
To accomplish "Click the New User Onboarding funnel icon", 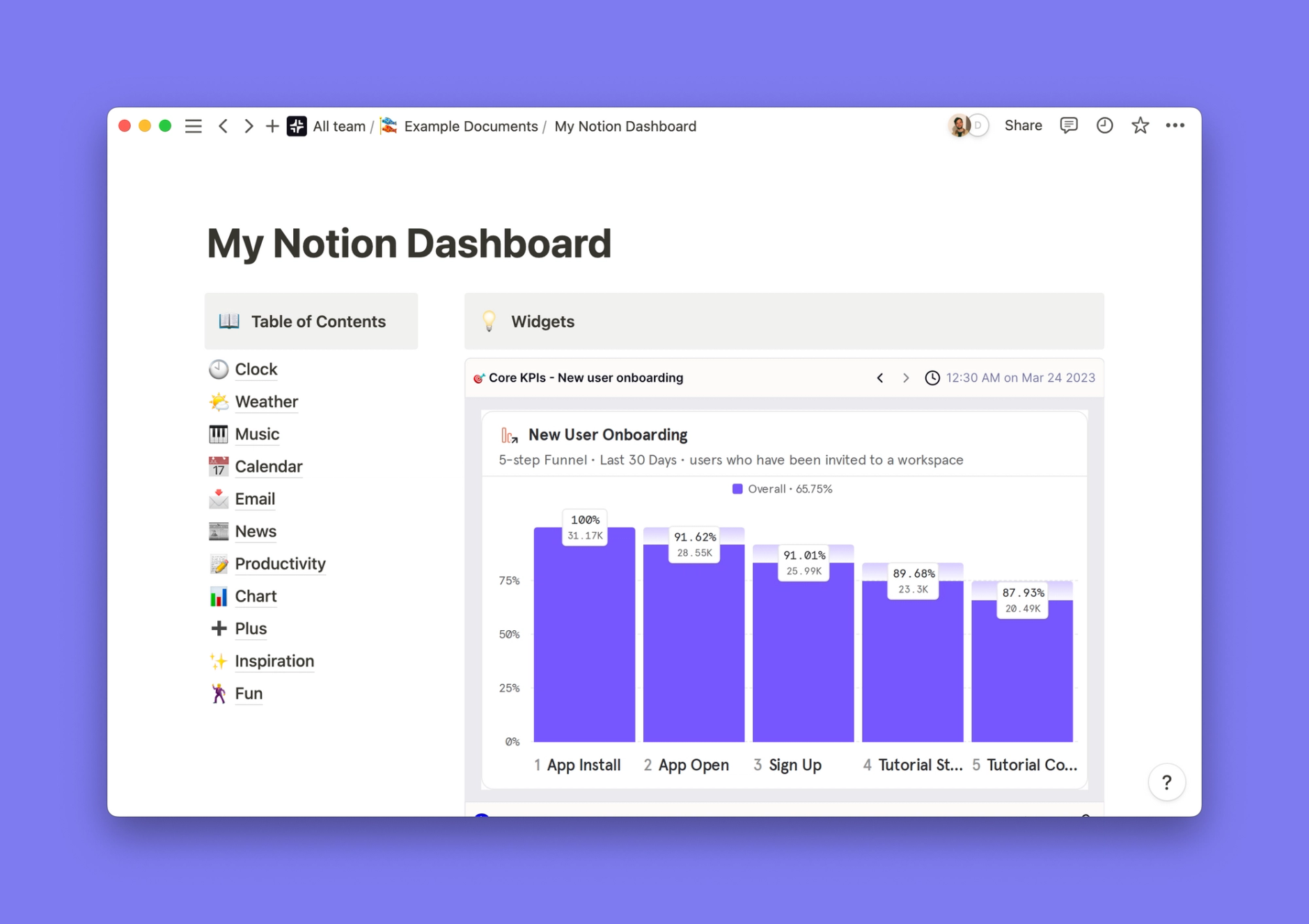I will (510, 436).
